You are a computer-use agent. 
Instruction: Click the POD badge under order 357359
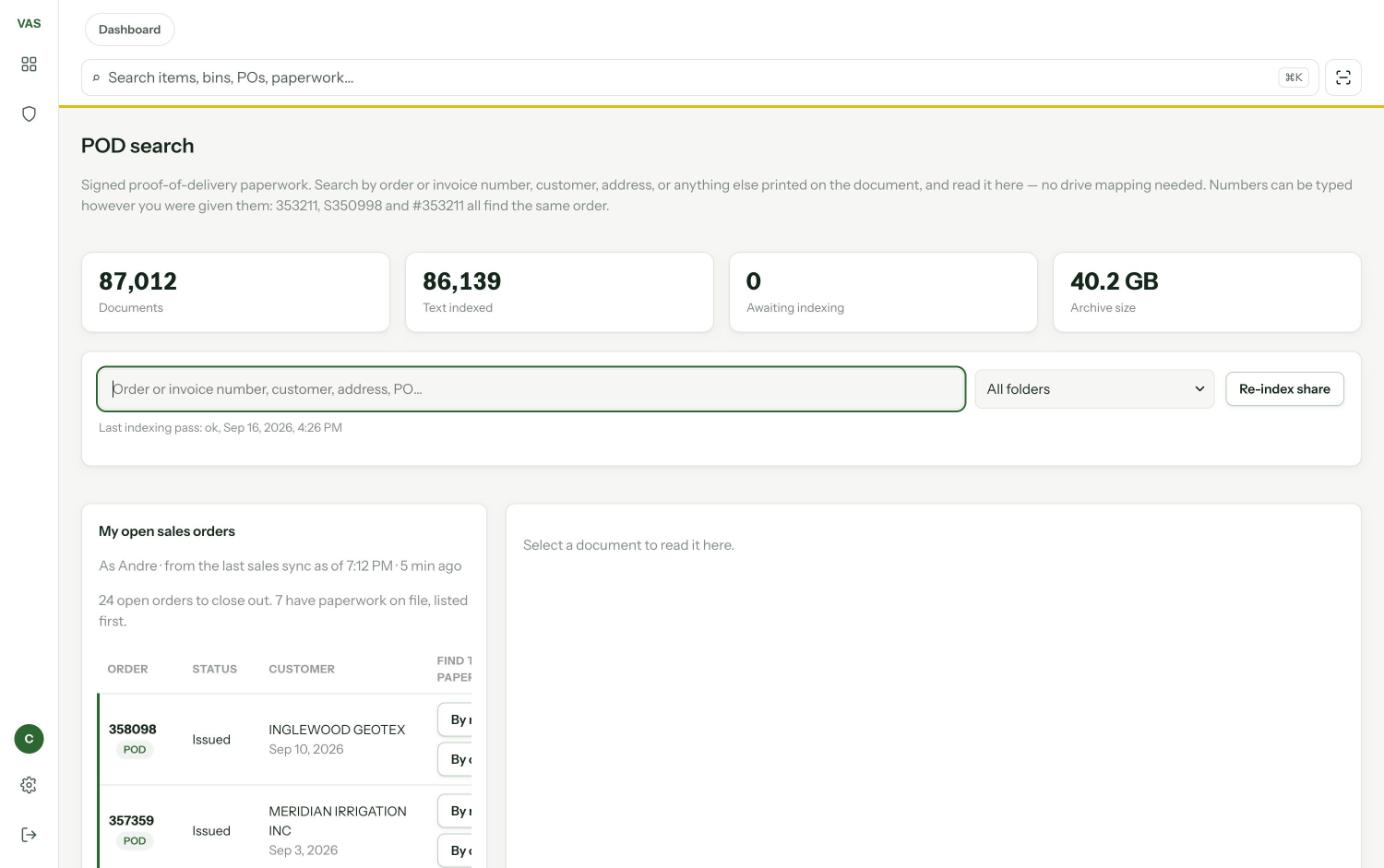tap(135, 841)
